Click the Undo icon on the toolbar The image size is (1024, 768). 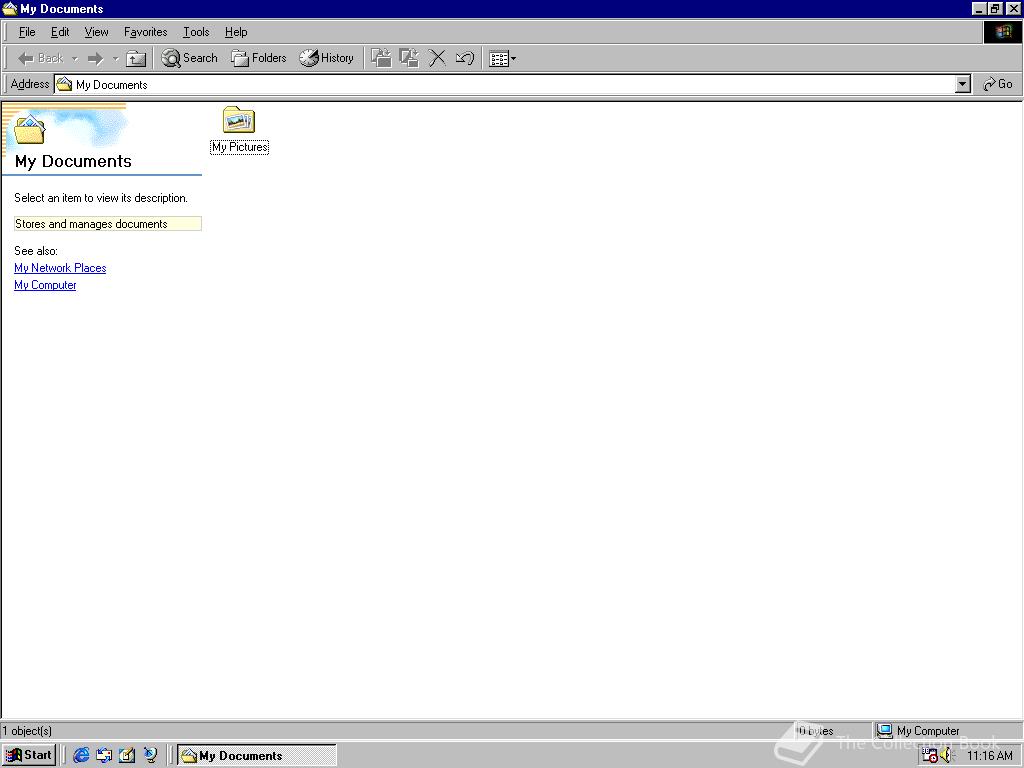(x=463, y=58)
